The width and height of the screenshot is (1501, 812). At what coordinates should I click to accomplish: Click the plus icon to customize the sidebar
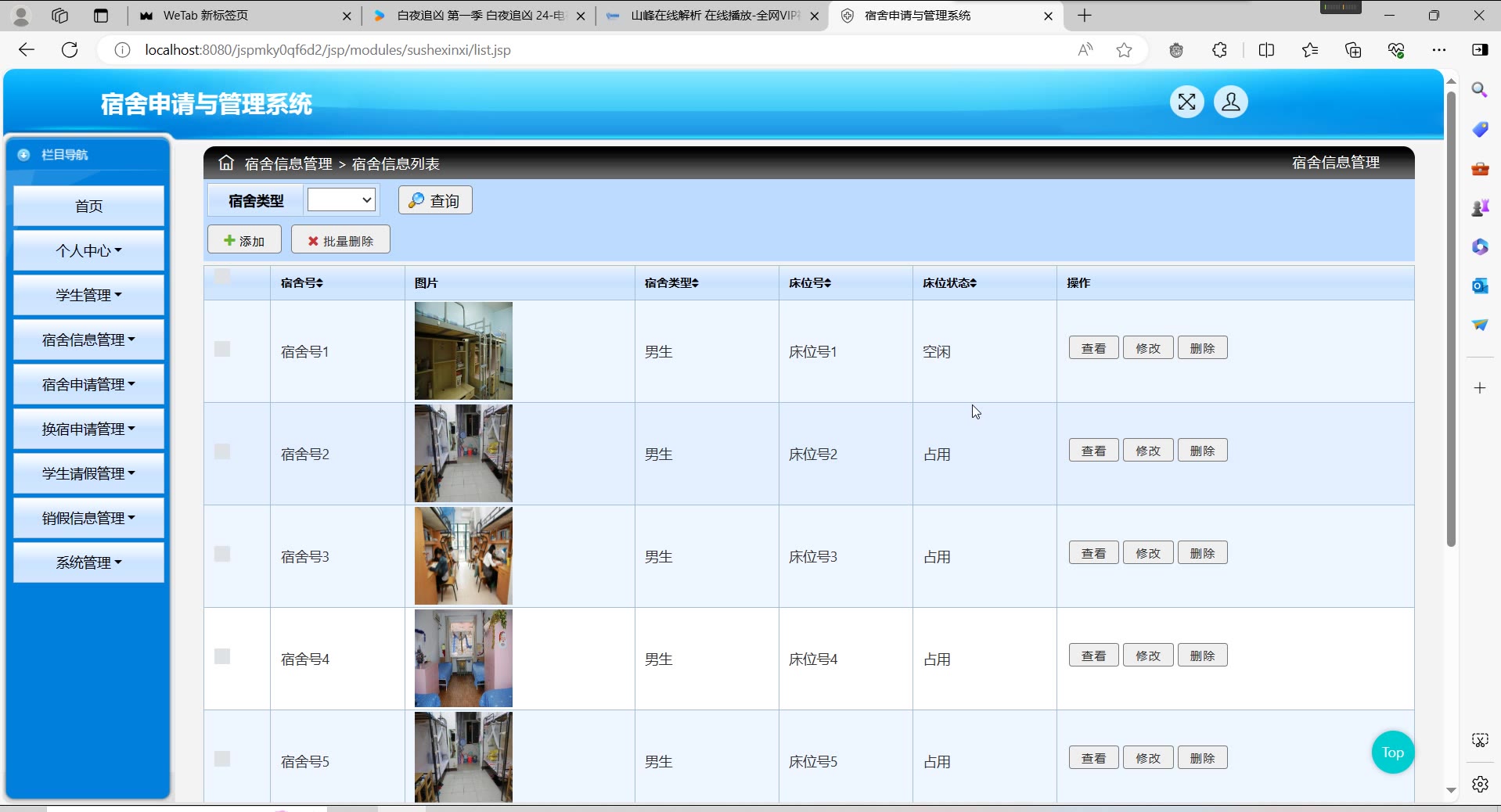click(1479, 388)
